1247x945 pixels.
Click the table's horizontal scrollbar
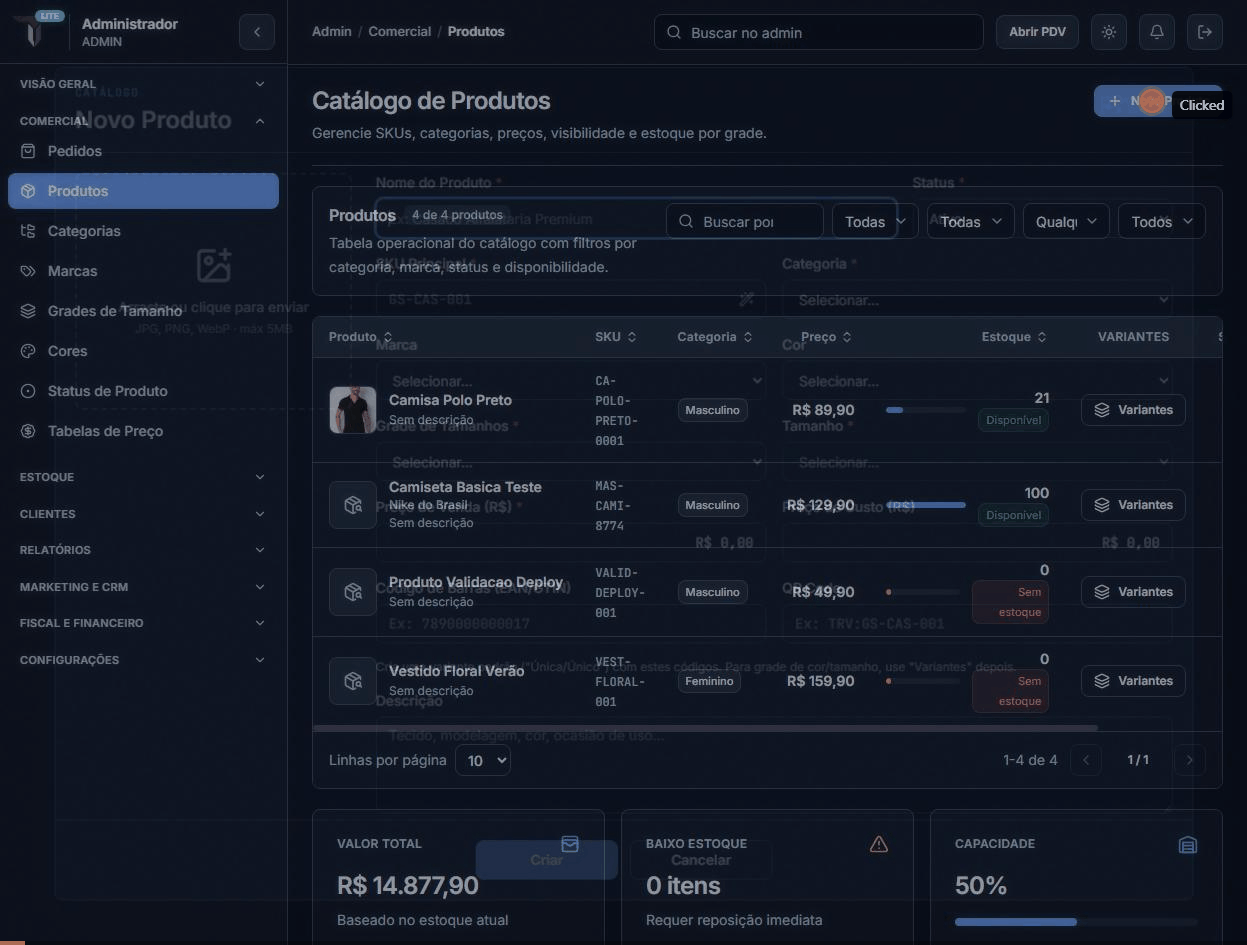point(705,728)
